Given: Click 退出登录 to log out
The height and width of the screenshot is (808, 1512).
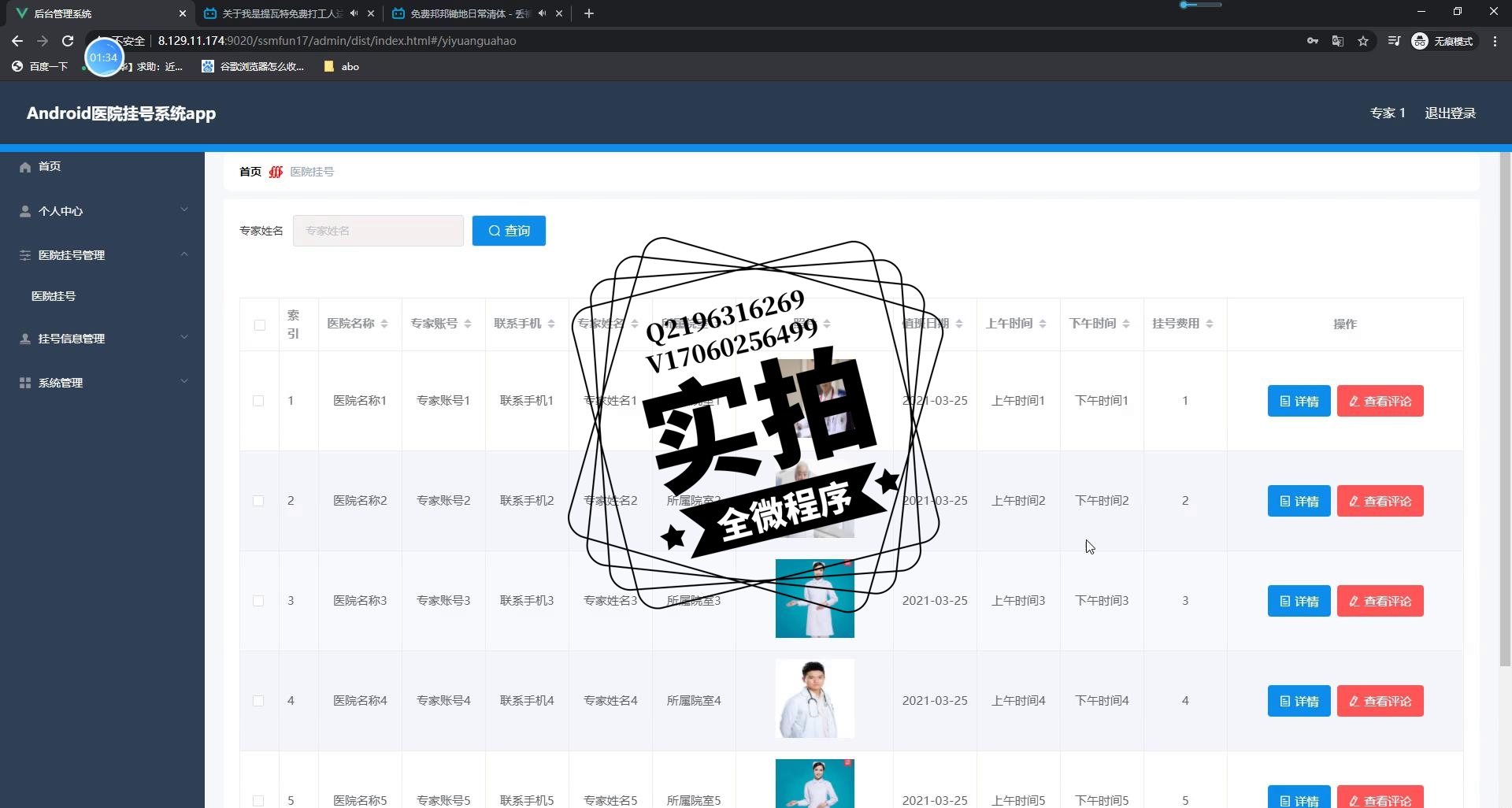Looking at the screenshot, I should pyautogui.click(x=1451, y=113).
